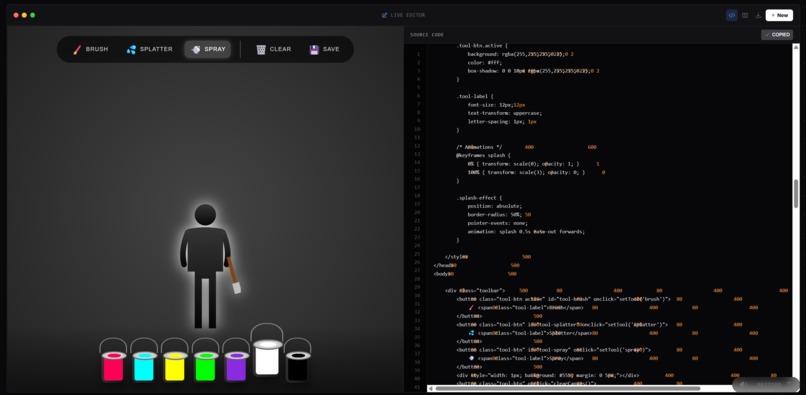Click the animation: splash 0.5s code line

[x=526, y=232]
